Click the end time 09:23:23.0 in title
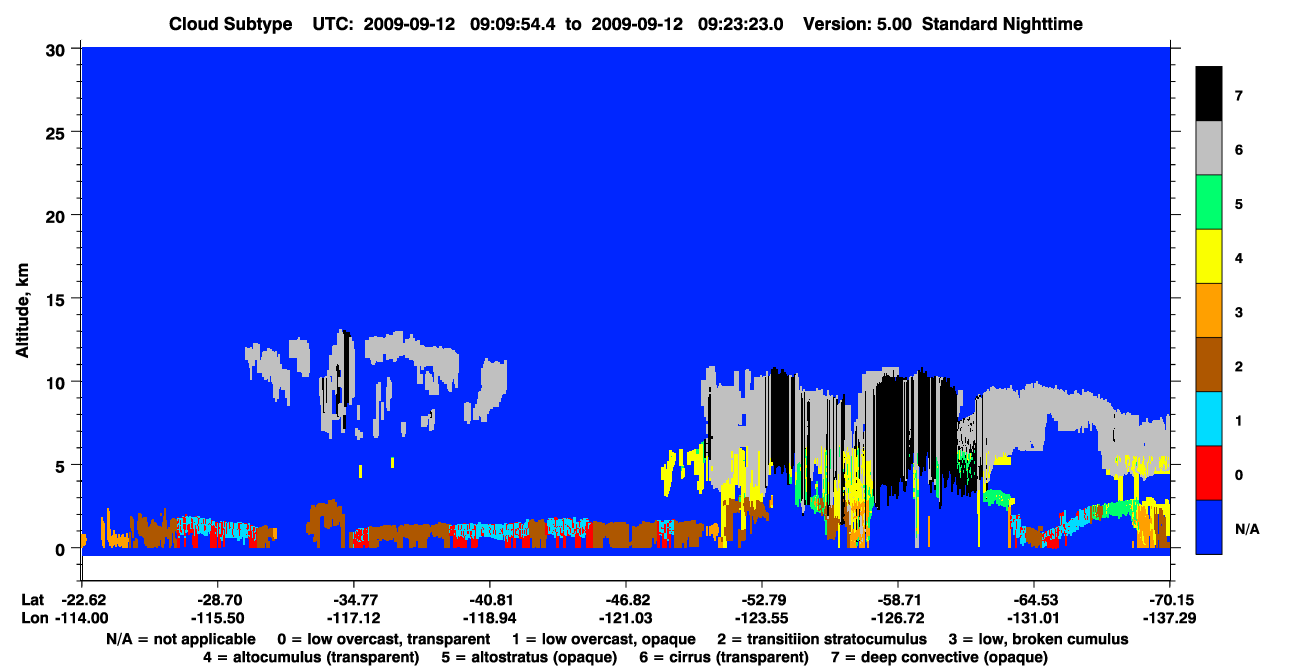 [740, 24]
